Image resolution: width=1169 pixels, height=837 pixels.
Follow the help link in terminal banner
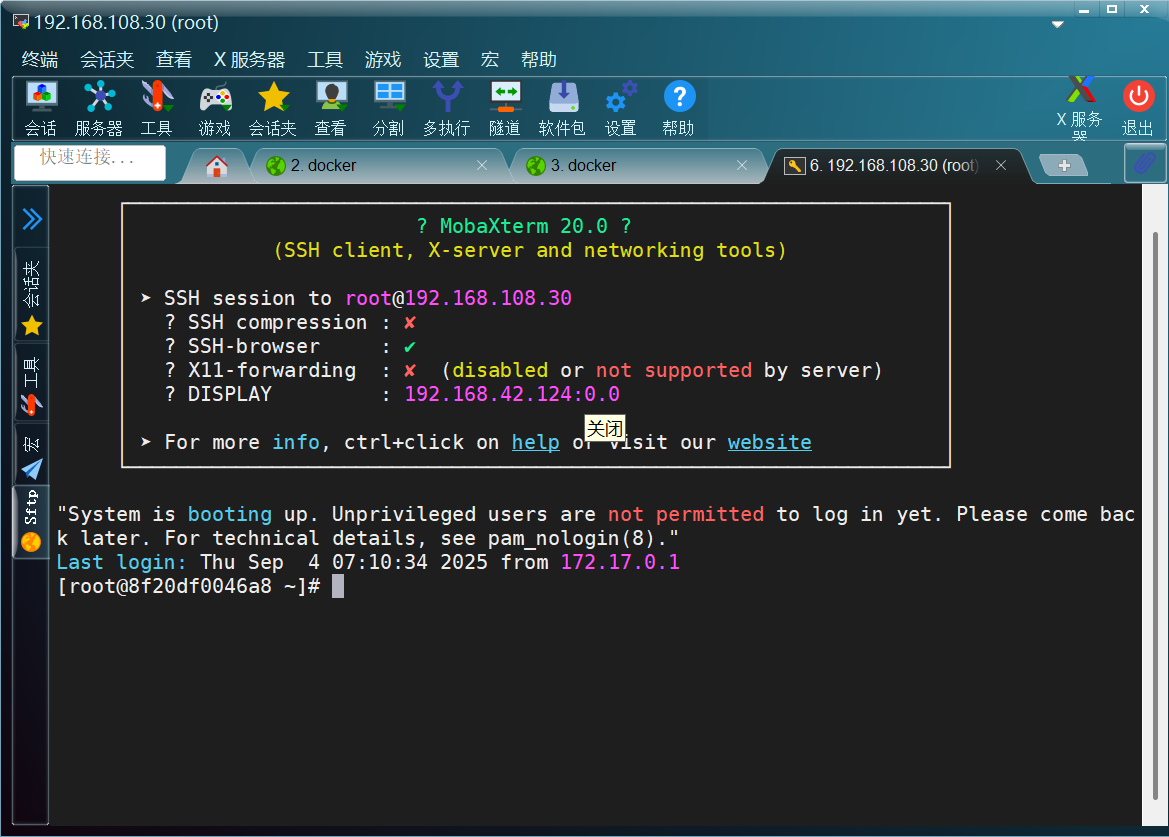tap(535, 442)
